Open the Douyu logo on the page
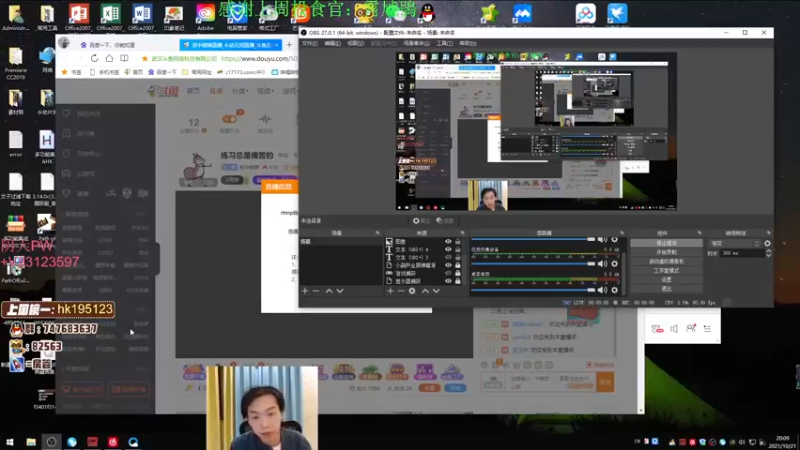 click(163, 91)
